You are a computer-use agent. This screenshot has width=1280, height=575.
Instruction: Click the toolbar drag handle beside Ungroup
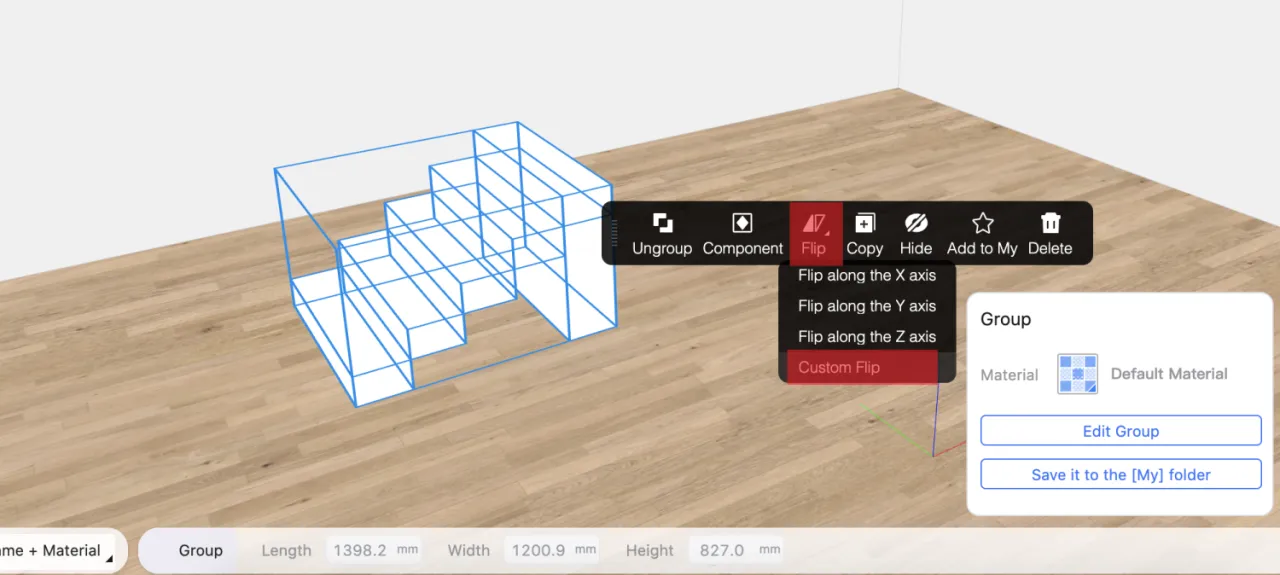(614, 233)
